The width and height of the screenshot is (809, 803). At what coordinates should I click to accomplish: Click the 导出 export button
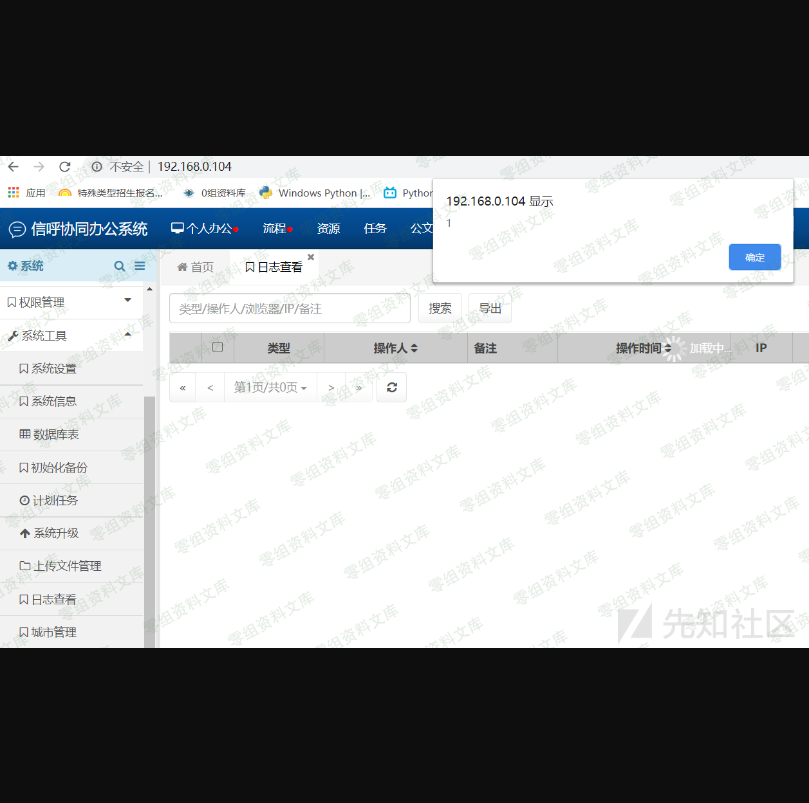click(x=490, y=309)
